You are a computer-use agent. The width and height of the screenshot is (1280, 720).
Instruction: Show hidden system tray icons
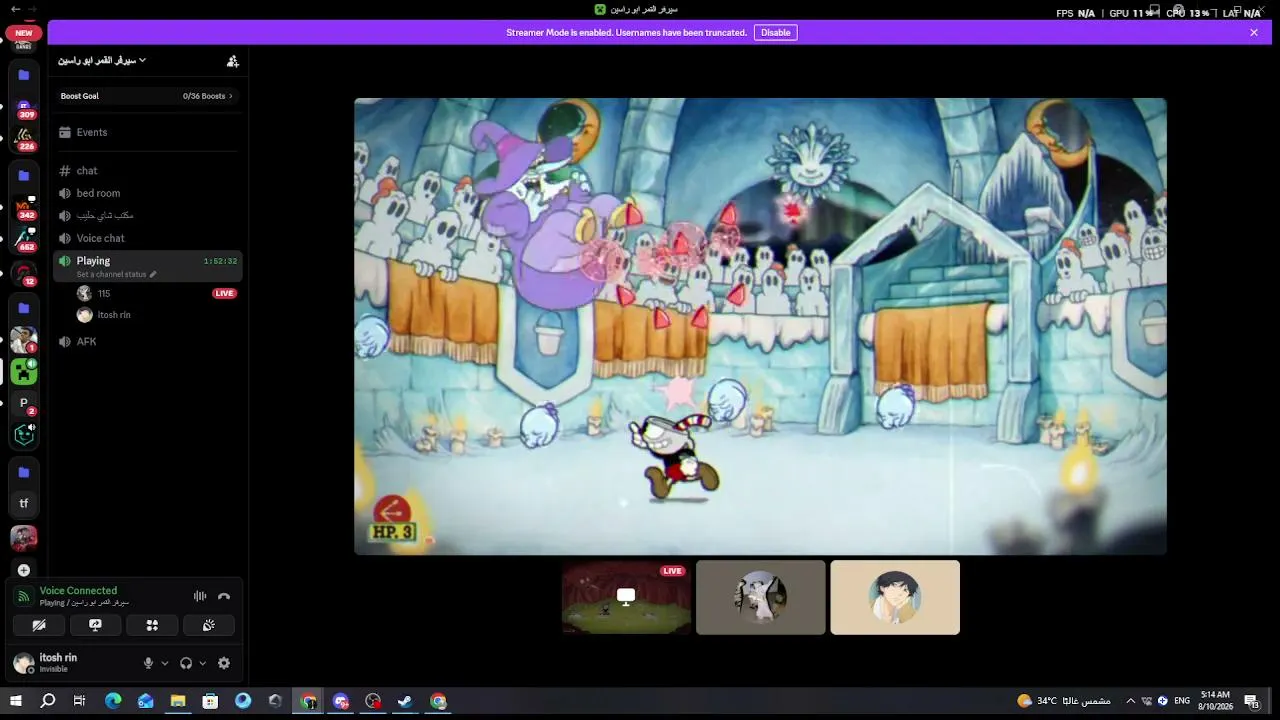1131,701
